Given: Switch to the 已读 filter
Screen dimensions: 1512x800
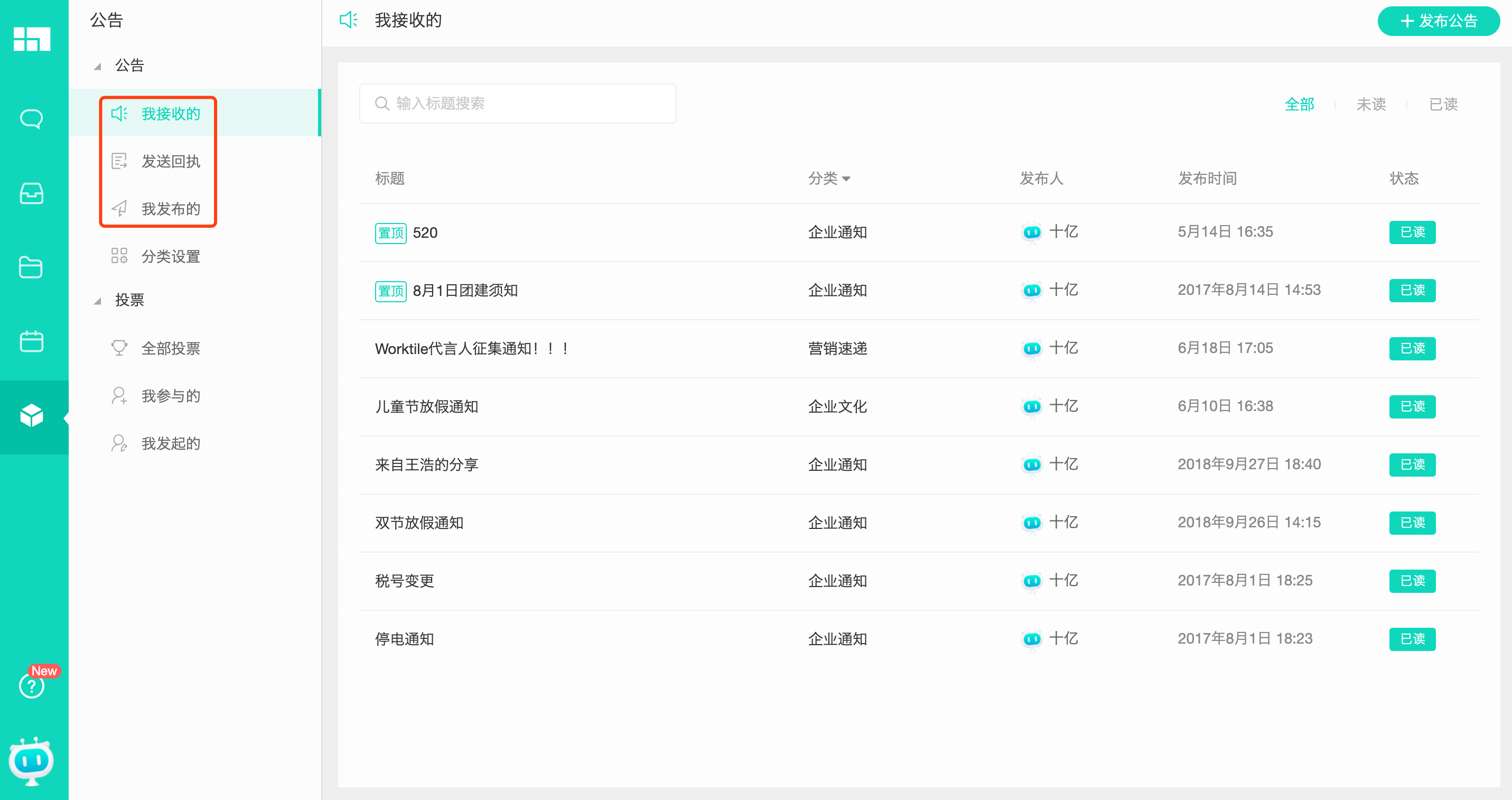Looking at the screenshot, I should 1443,104.
